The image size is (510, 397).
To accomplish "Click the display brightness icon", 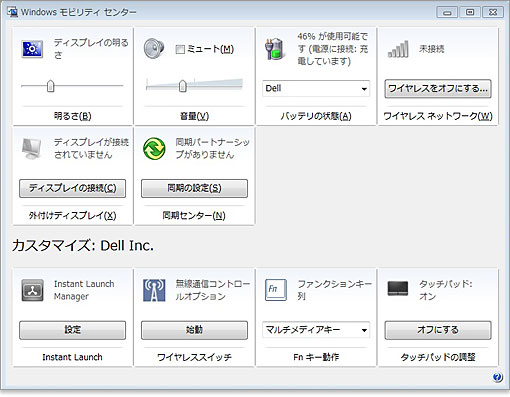I will 32,49.
